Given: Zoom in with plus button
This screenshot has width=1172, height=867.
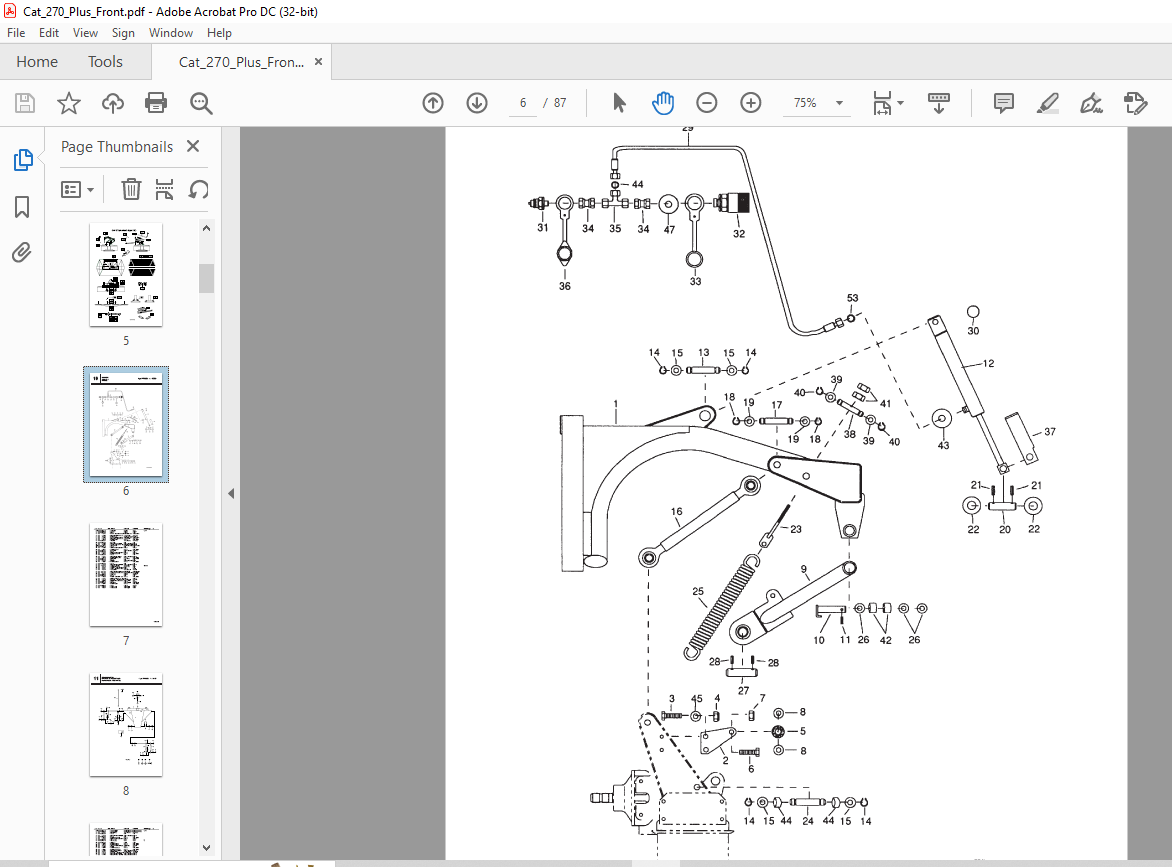Looking at the screenshot, I should click(x=750, y=103).
